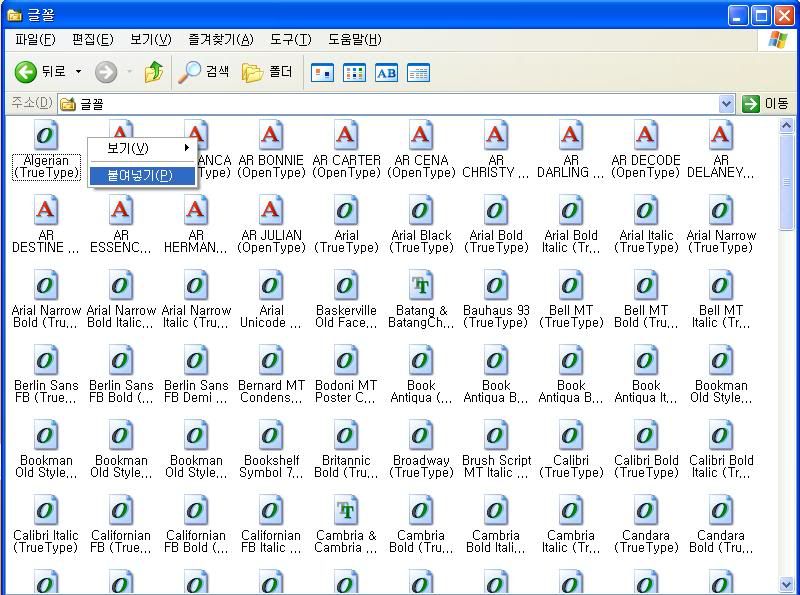This screenshot has height=595, width=800.
Task: Click the 'Candara Bold (Tru...' label
Action: point(721,541)
